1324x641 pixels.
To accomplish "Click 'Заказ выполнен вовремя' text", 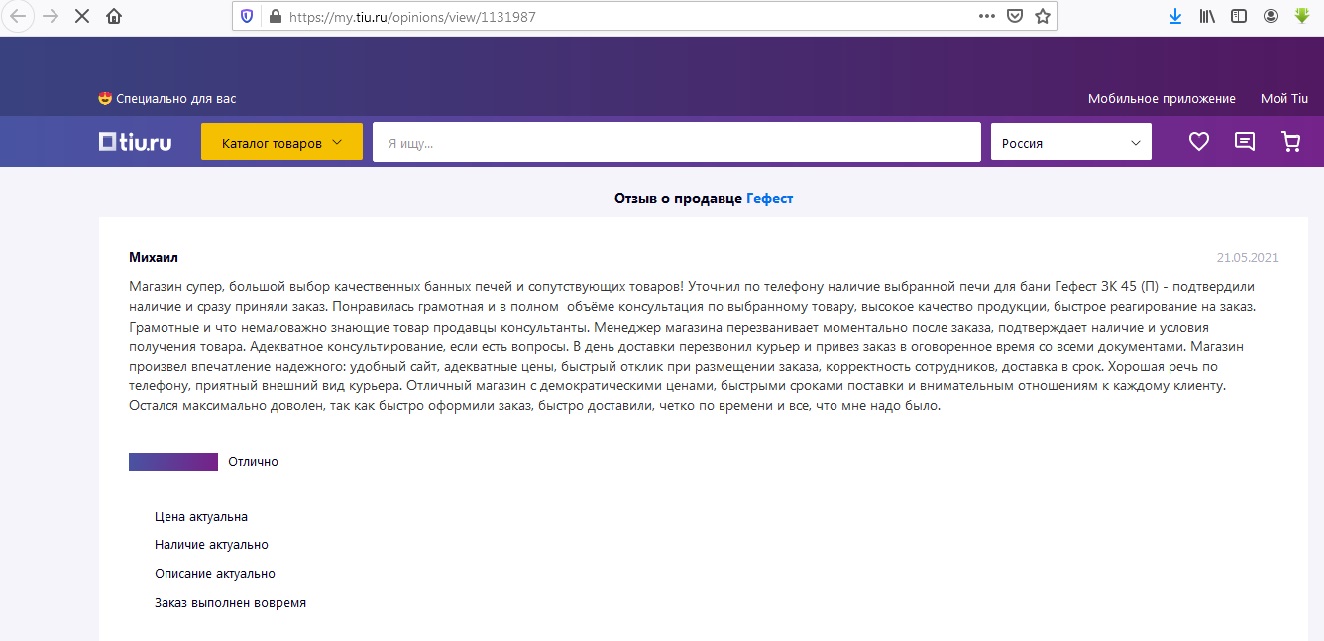I will click(230, 603).
